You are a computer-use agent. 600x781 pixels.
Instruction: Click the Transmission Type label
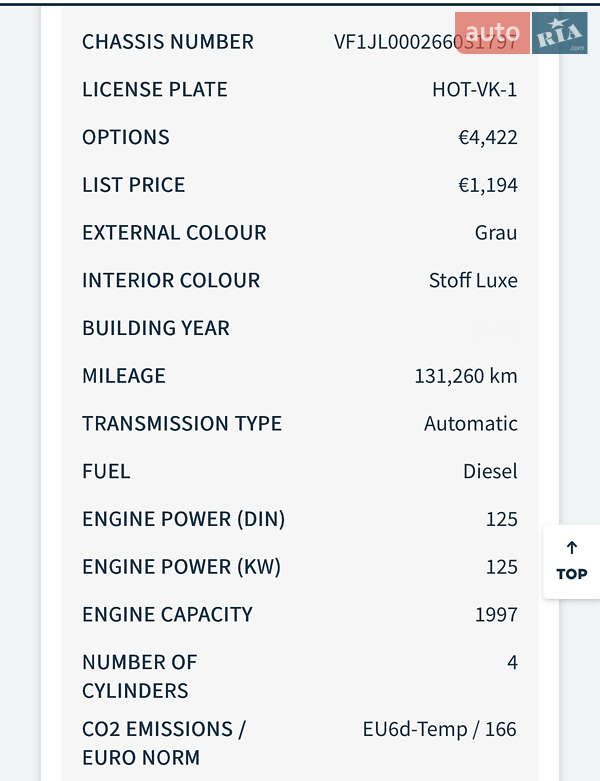pos(182,424)
